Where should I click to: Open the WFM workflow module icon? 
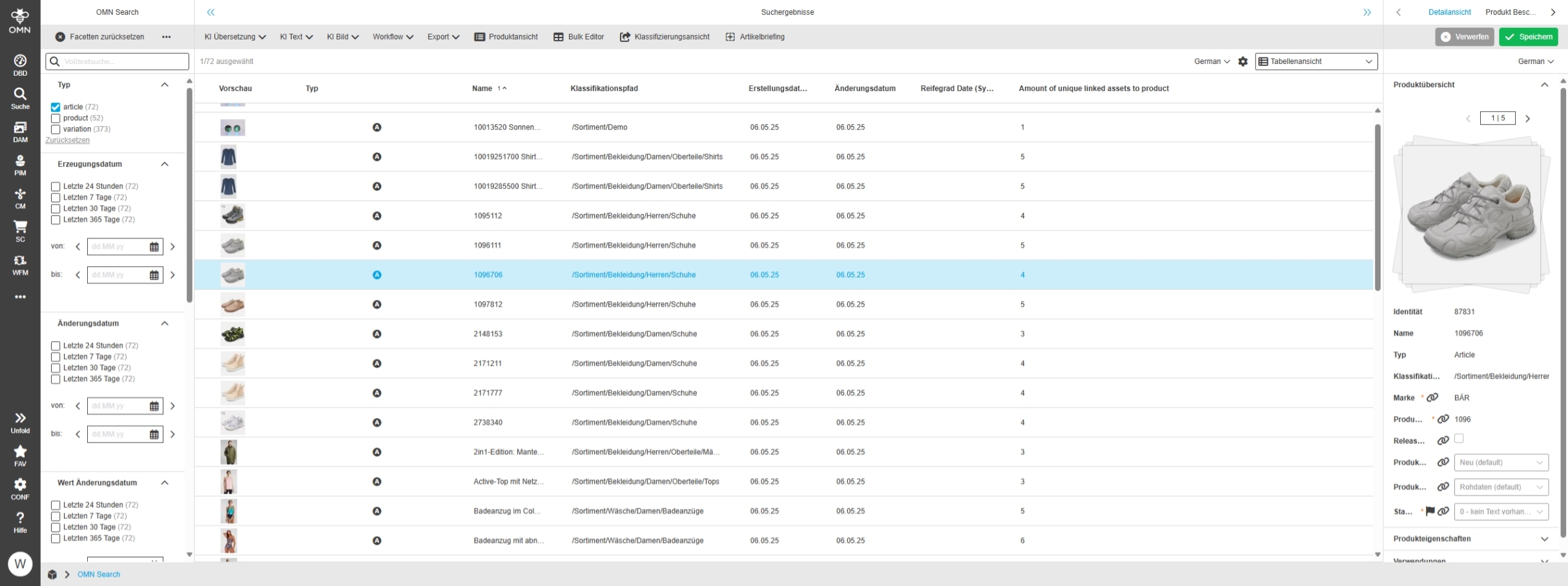click(x=20, y=264)
